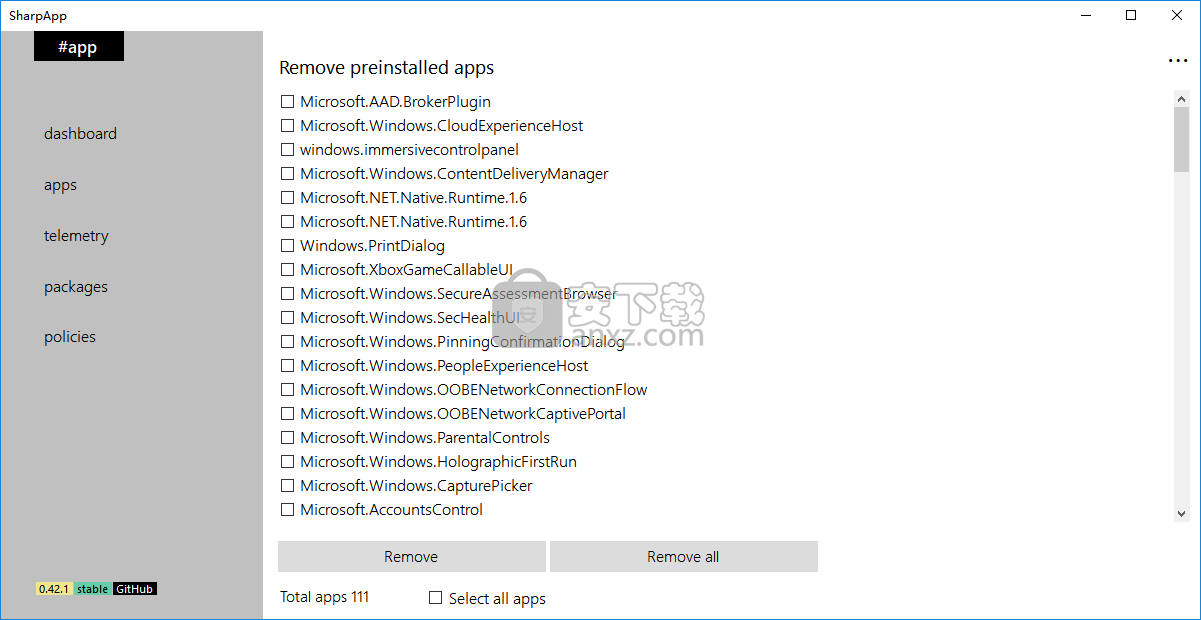
Task: Enable the Select all apps checkbox
Action: pos(435,598)
